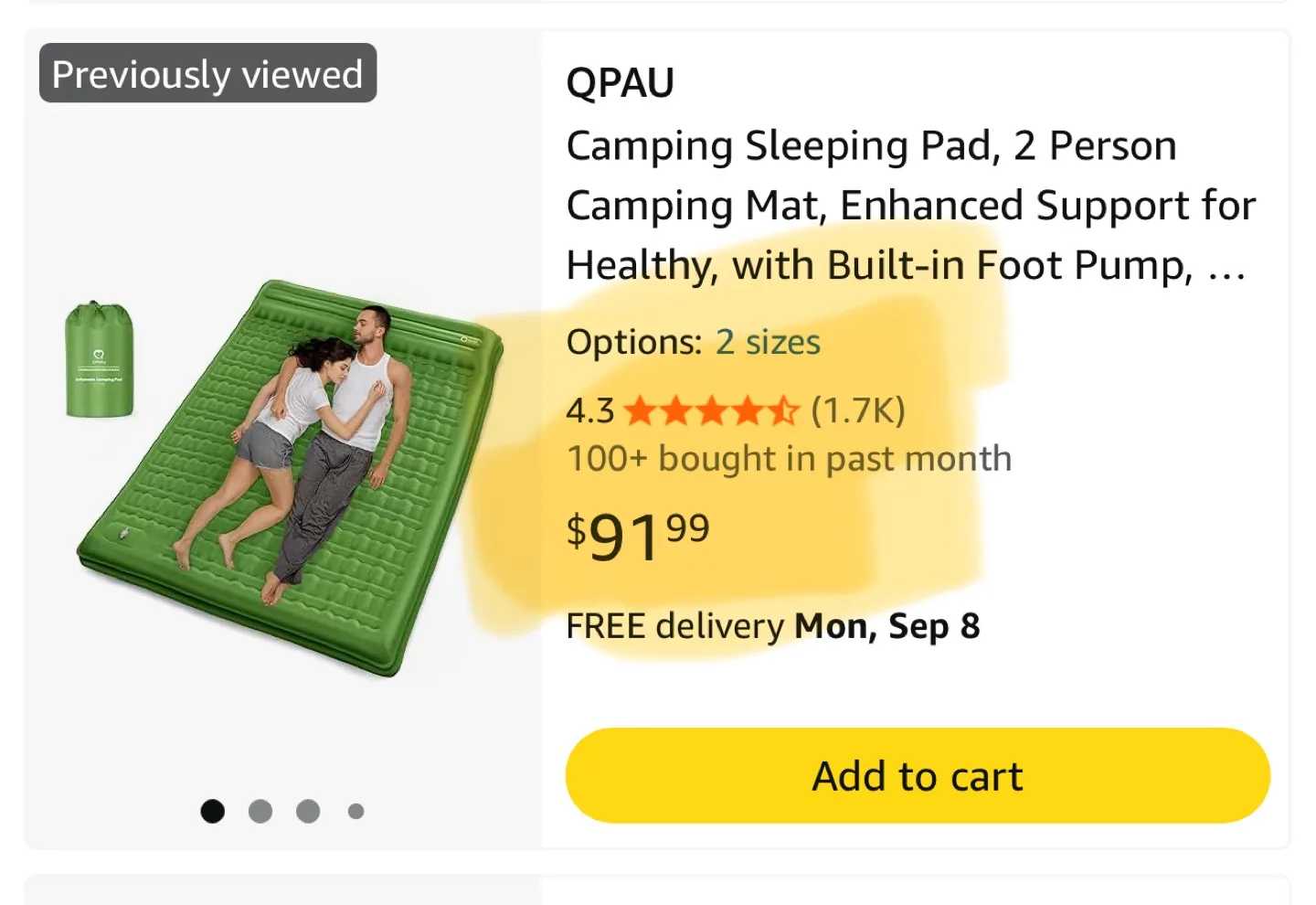The image size is (1316, 905).
Task: Select the first carousel dot
Action: (x=212, y=811)
